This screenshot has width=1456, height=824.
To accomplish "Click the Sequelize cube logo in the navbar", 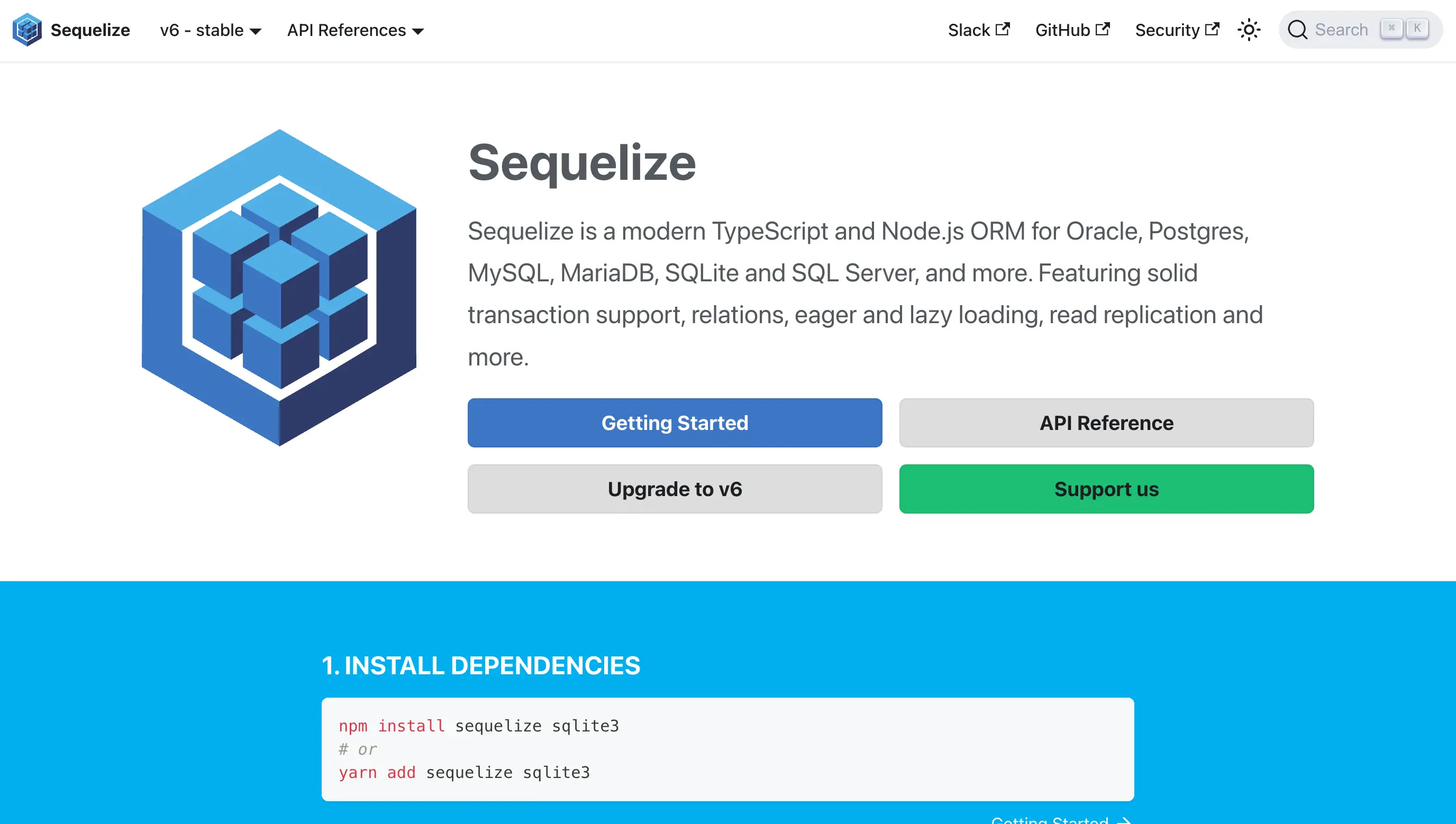I will (26, 30).
